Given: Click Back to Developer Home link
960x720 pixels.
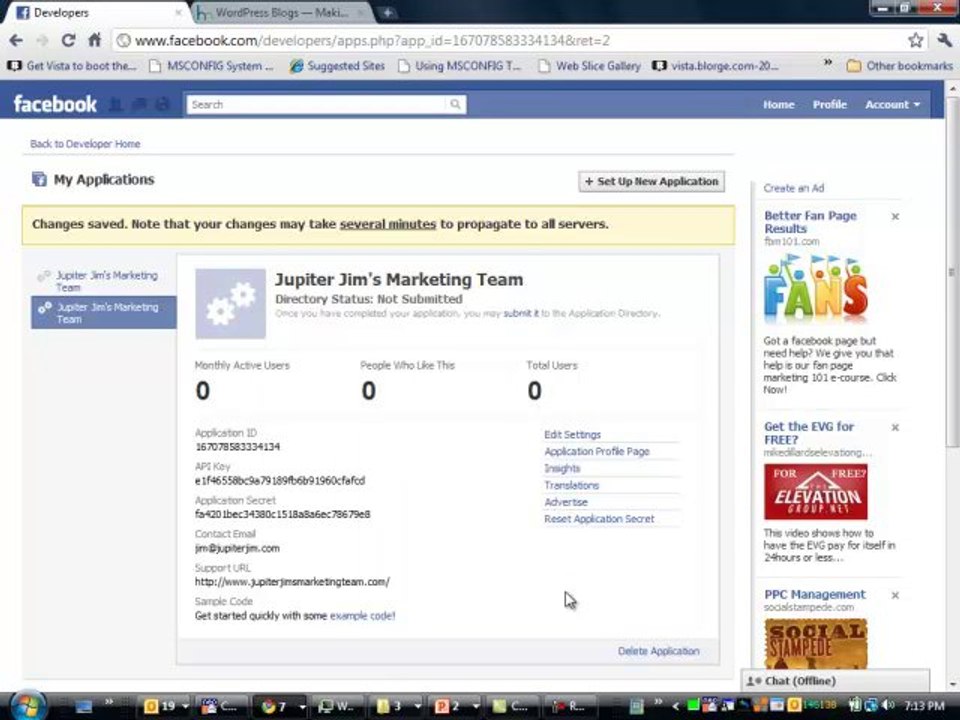Looking at the screenshot, I should [x=85, y=144].
